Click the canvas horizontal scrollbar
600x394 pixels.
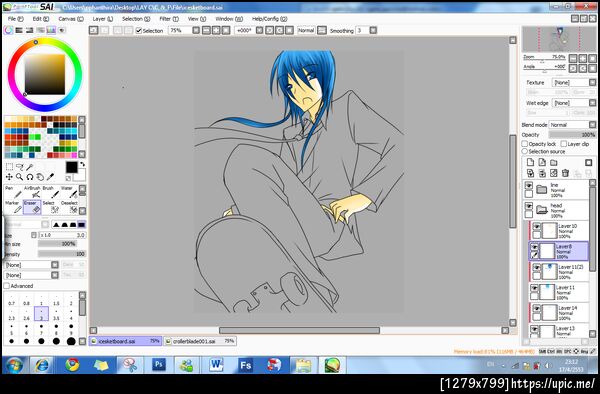(x=299, y=330)
